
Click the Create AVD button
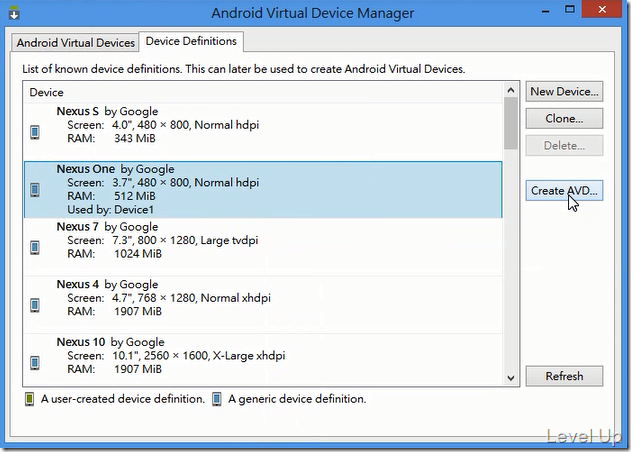564,190
